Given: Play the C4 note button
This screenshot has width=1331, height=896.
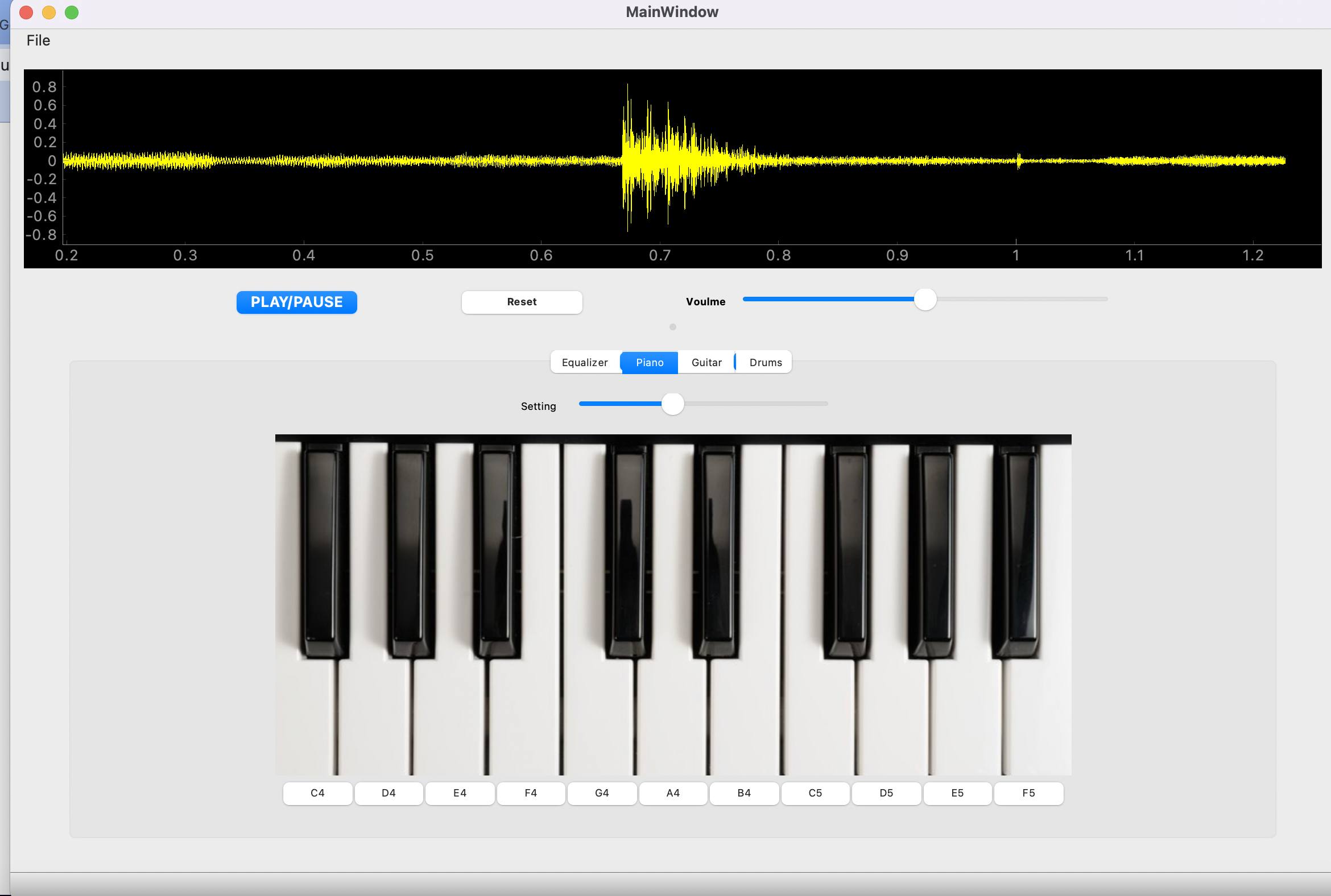Looking at the screenshot, I should coord(317,793).
